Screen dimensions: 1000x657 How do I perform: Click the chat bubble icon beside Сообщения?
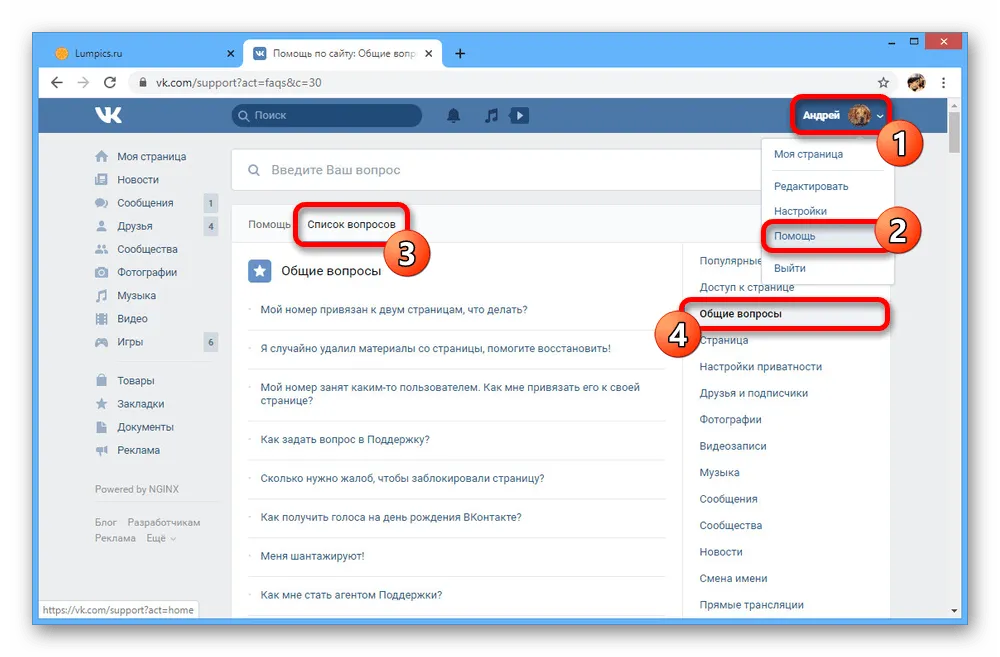[101, 203]
